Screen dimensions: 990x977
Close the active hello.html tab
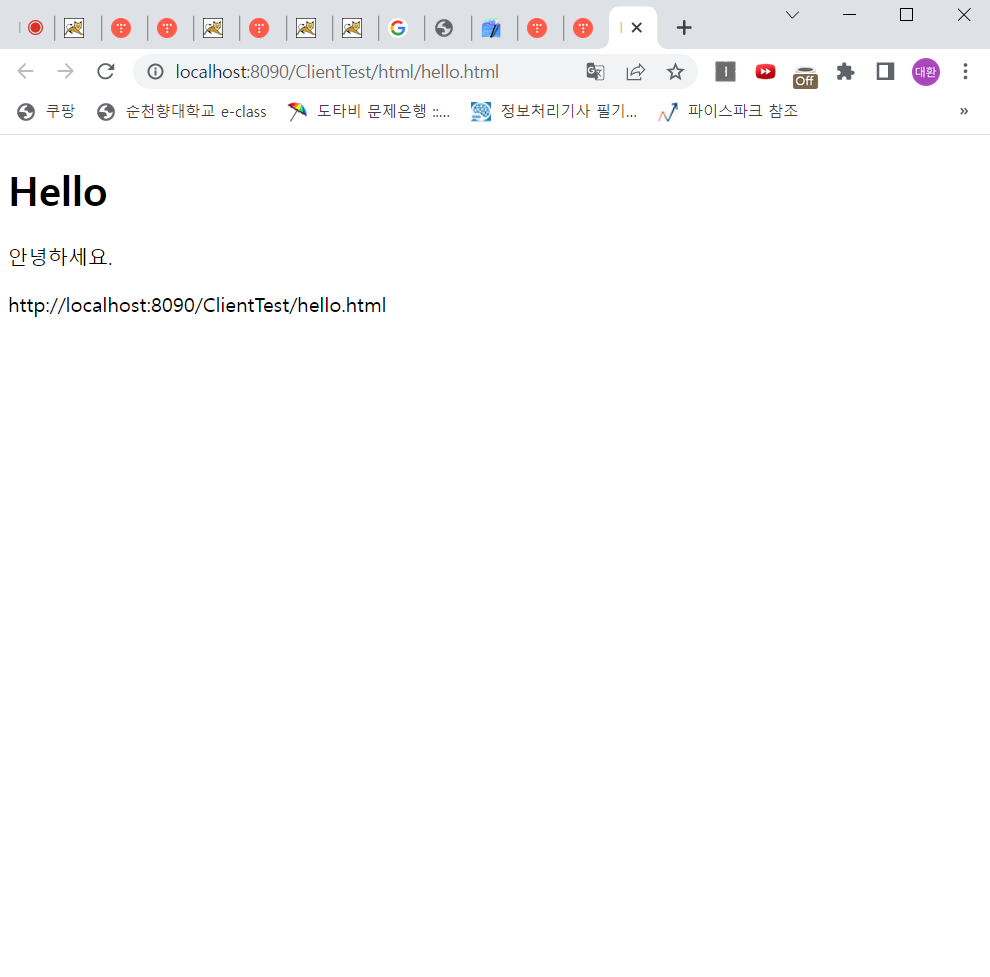pos(636,28)
